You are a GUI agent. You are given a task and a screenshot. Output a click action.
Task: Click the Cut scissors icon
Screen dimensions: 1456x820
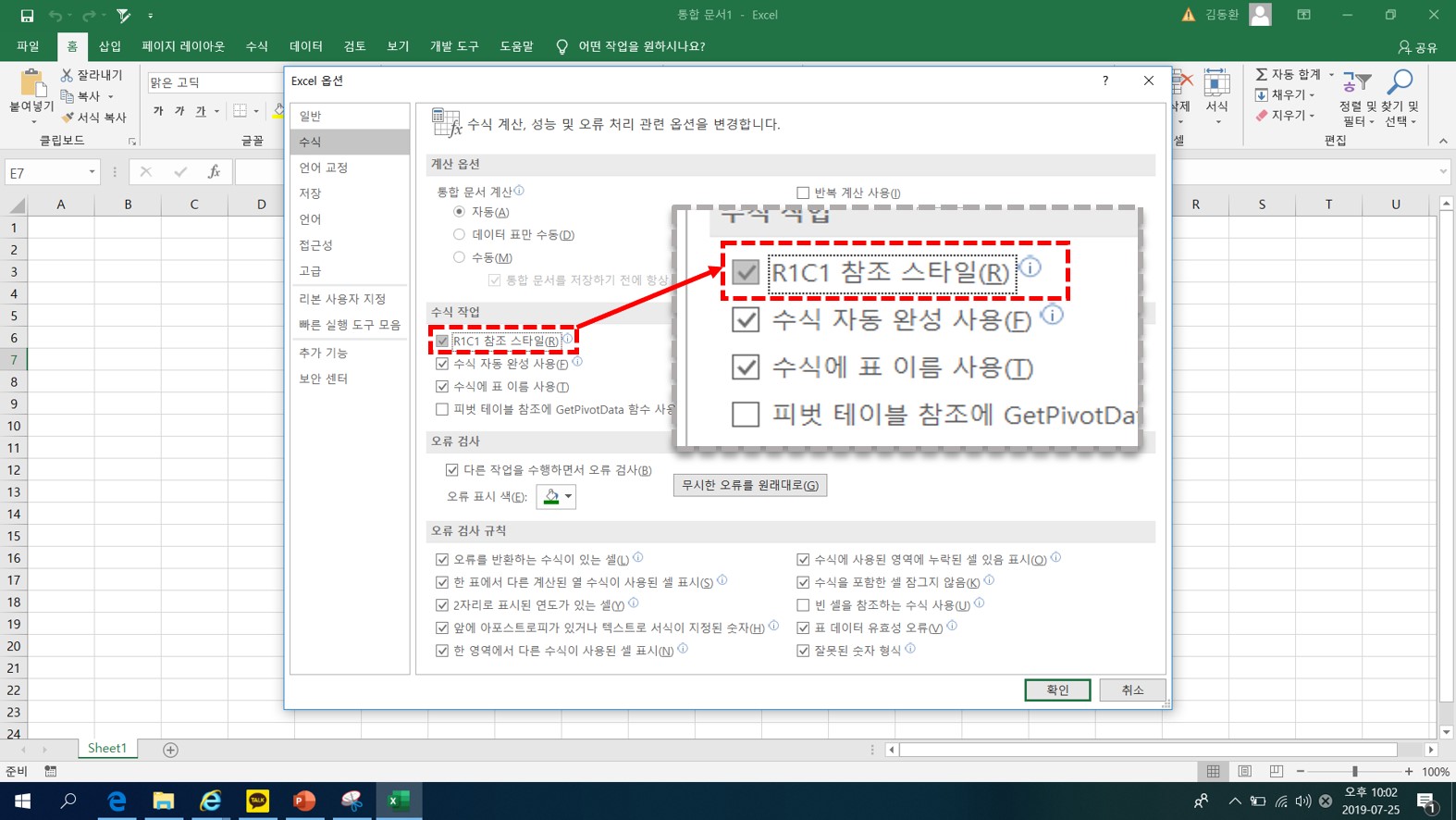click(67, 75)
